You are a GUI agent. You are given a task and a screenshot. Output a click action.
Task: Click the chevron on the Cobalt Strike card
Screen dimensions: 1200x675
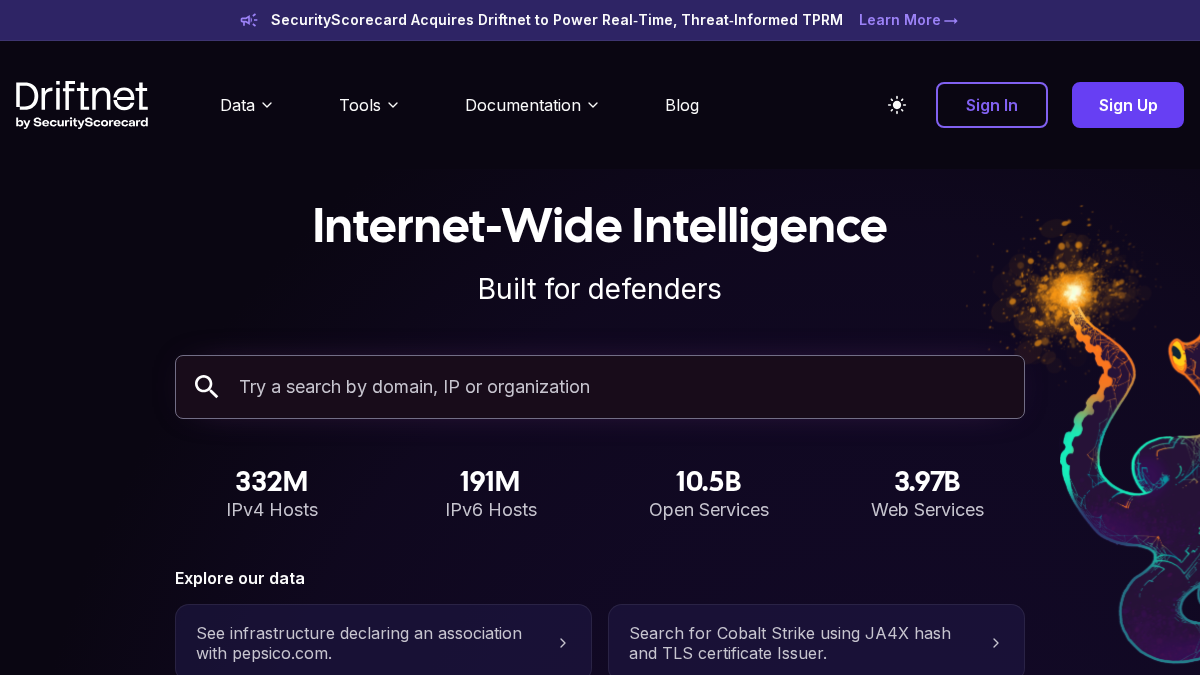[x=996, y=643]
